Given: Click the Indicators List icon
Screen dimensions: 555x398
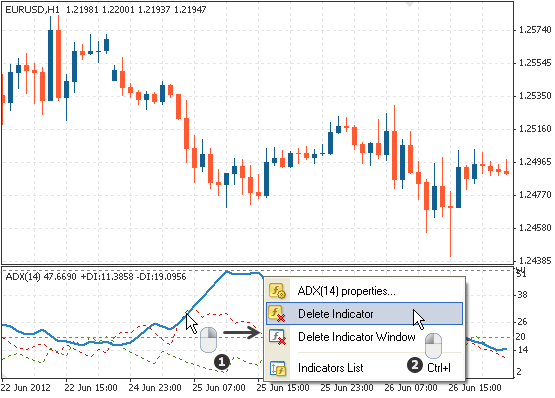Looking at the screenshot, I should point(277,368).
